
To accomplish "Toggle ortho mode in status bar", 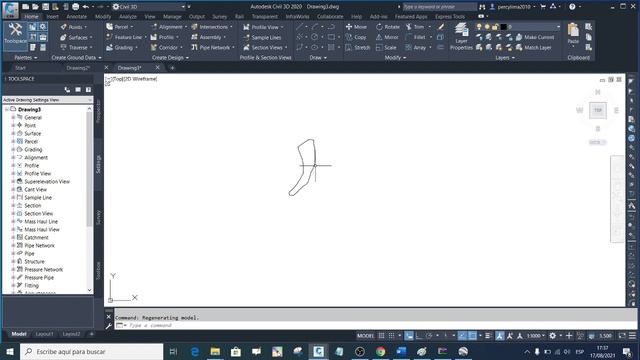I will click(419, 336).
